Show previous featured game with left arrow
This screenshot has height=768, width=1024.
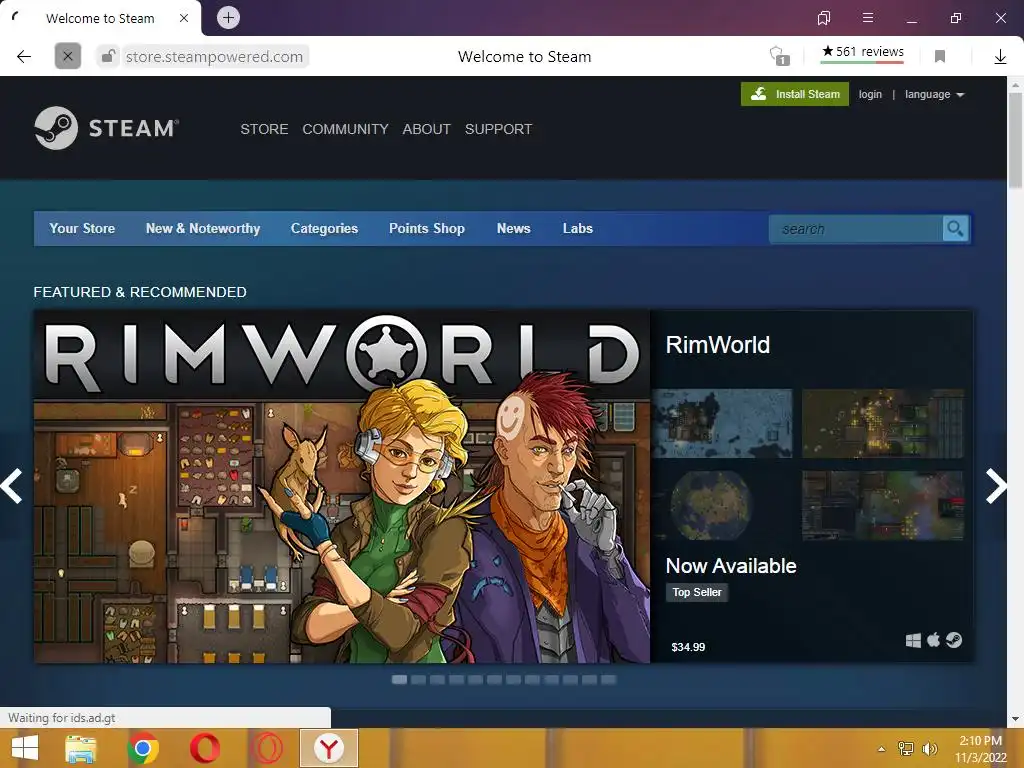[12, 486]
